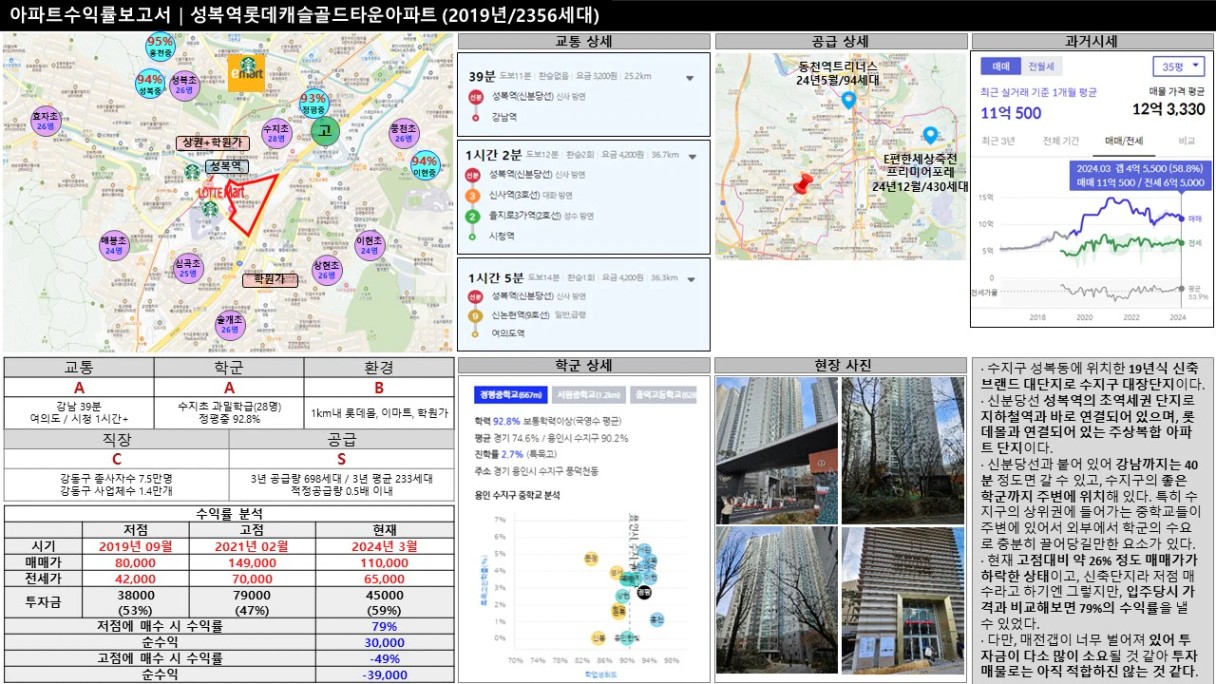Image resolution: width=1216 pixels, height=684 pixels.
Task: Expand the 39분 route details
Action: coord(690,77)
